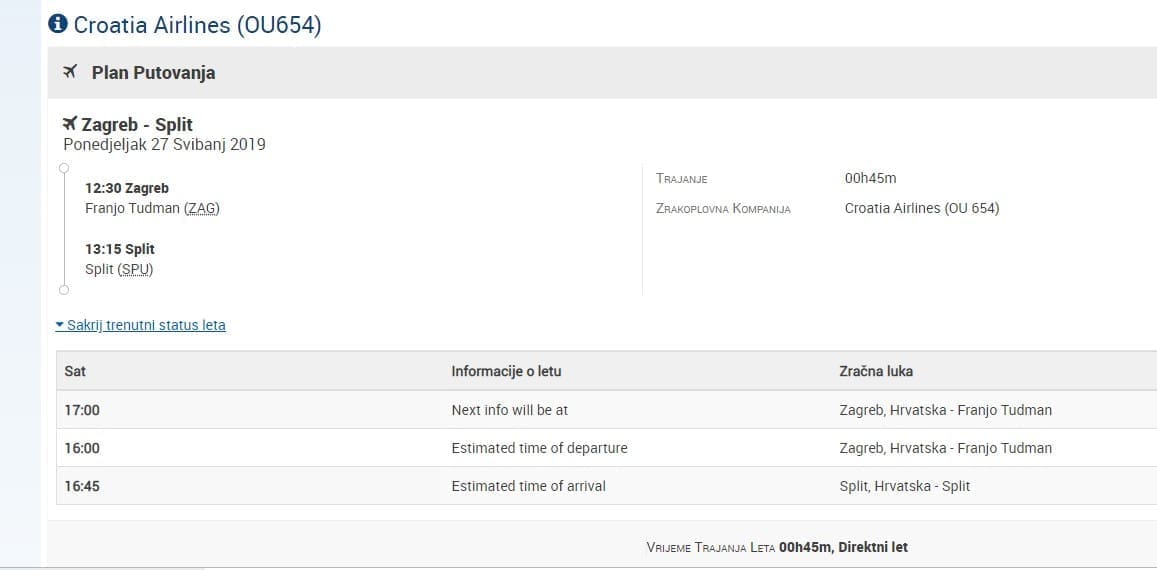The height and width of the screenshot is (570, 1157).
Task: Click the Informacije o letu column header
Action: coord(506,371)
